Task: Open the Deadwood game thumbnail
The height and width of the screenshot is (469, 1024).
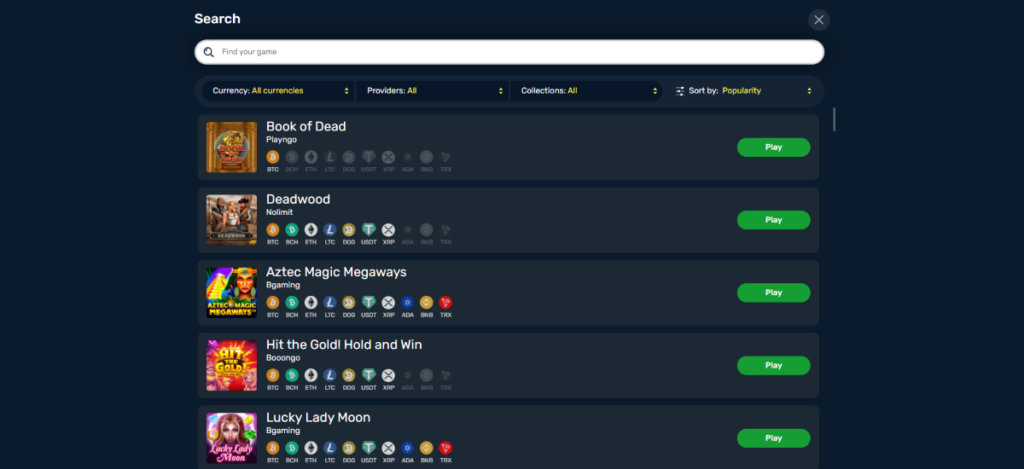Action: (x=232, y=220)
